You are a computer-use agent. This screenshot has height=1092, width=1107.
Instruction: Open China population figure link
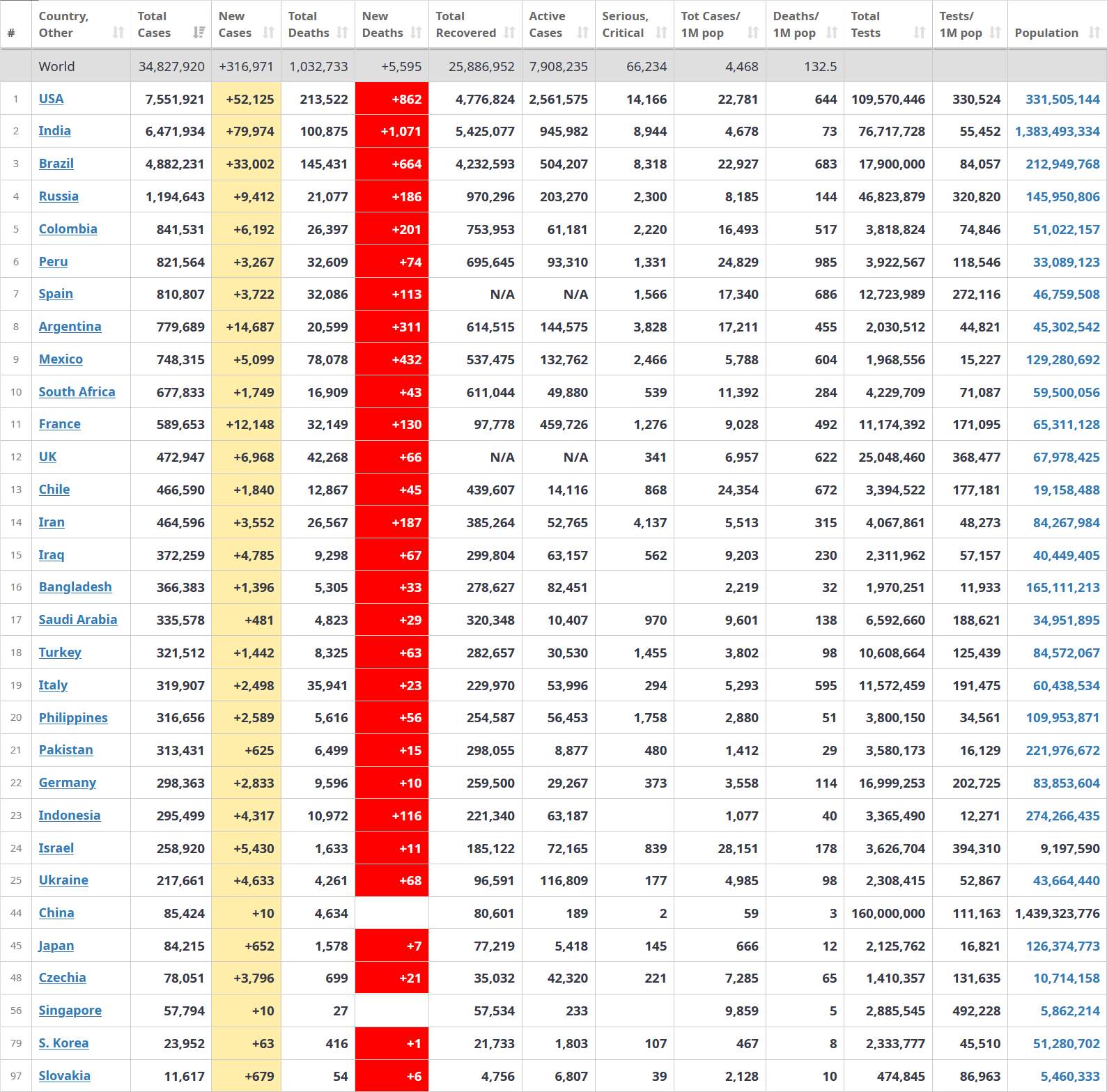[x=1057, y=913]
